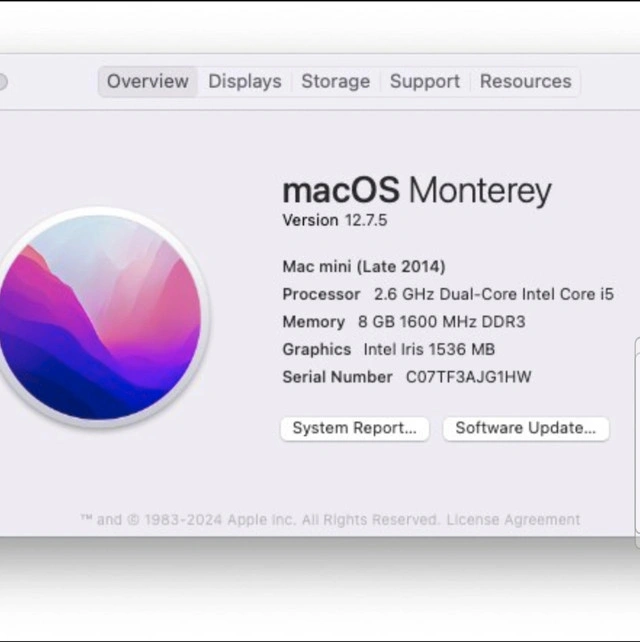Viewport: 640px width, 642px height.
Task: Click the Software Update... button
Action: pyautogui.click(x=525, y=428)
